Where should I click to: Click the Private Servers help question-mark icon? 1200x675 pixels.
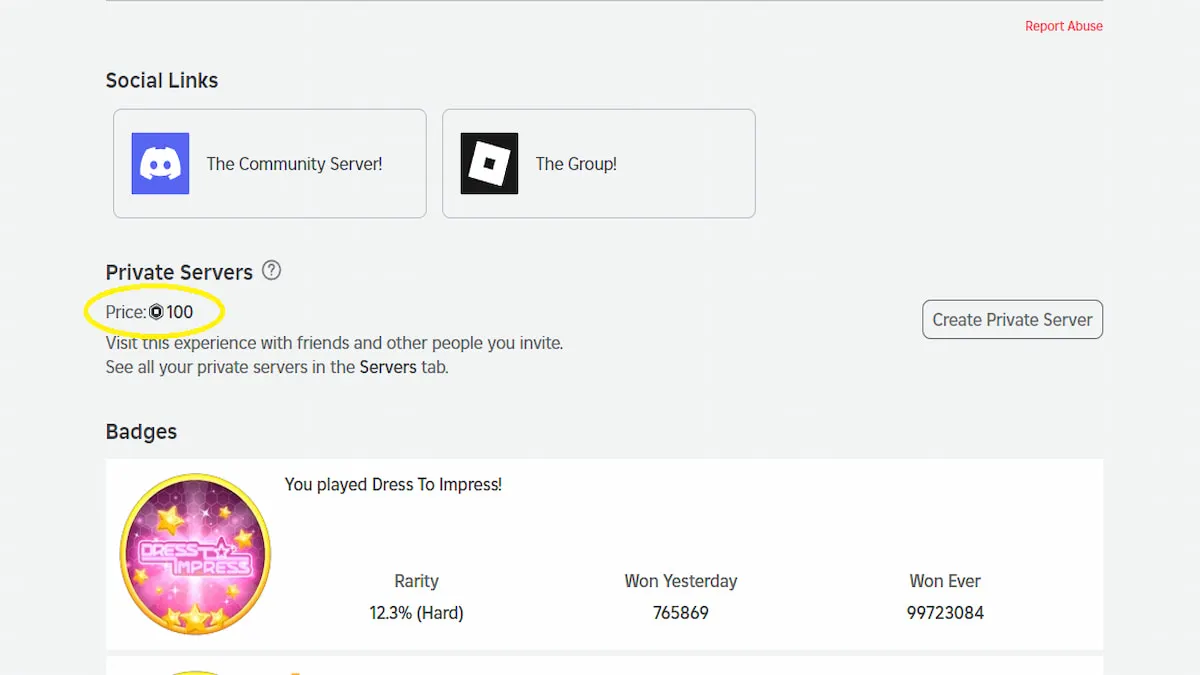271,270
